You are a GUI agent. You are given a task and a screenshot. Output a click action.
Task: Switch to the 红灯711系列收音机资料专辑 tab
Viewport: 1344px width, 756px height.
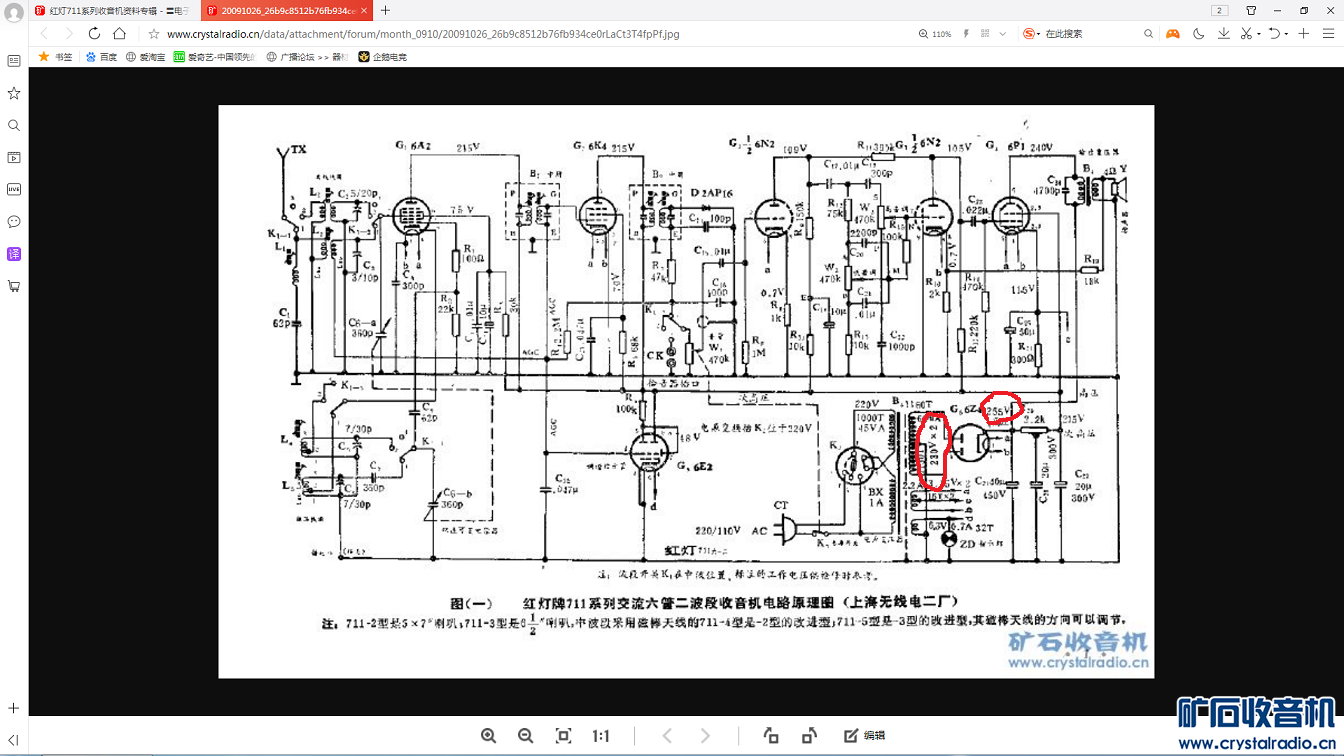[113, 10]
